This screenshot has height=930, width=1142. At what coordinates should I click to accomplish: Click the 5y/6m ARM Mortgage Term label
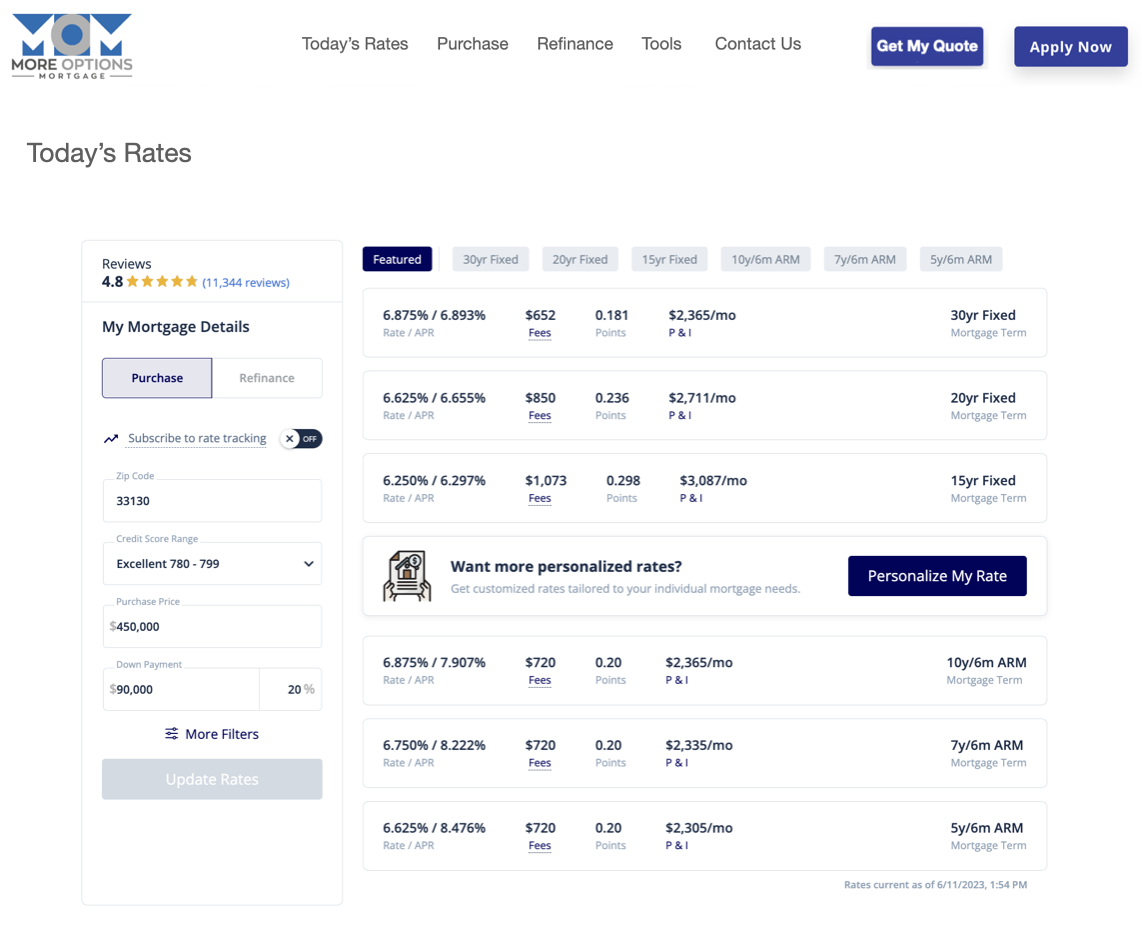coord(988,835)
